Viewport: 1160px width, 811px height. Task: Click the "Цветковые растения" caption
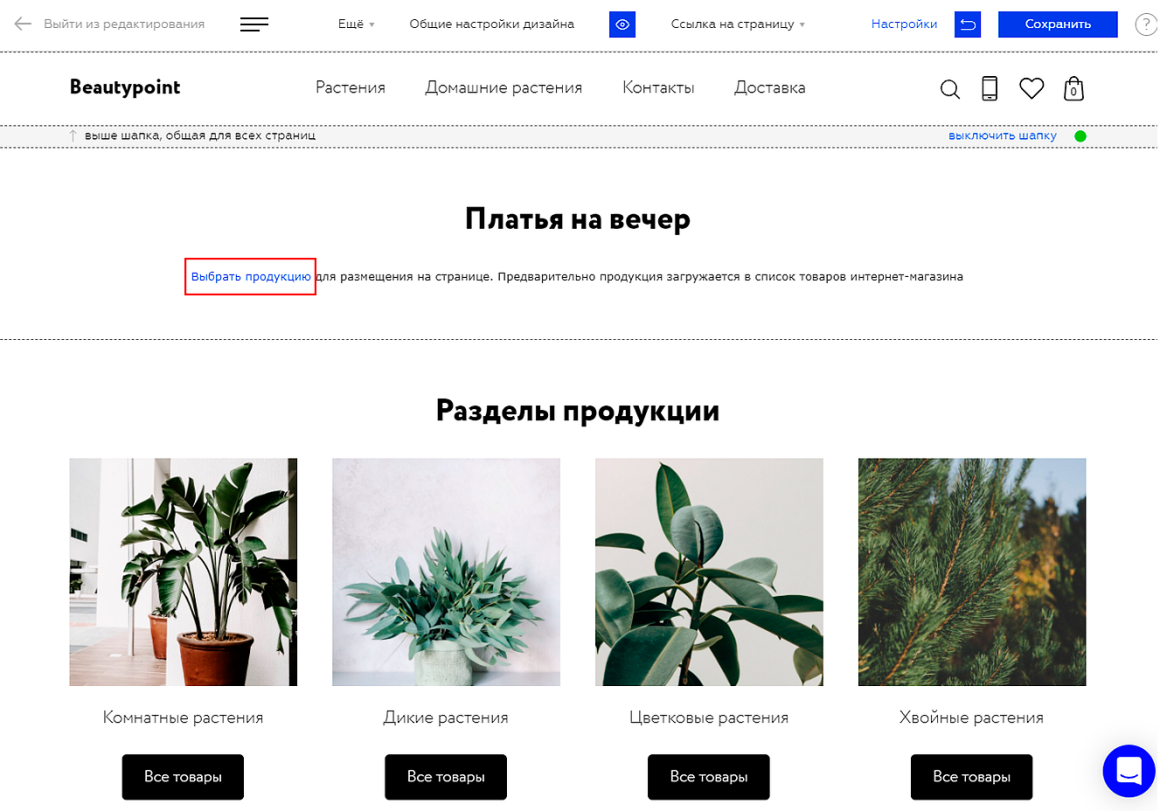click(709, 718)
